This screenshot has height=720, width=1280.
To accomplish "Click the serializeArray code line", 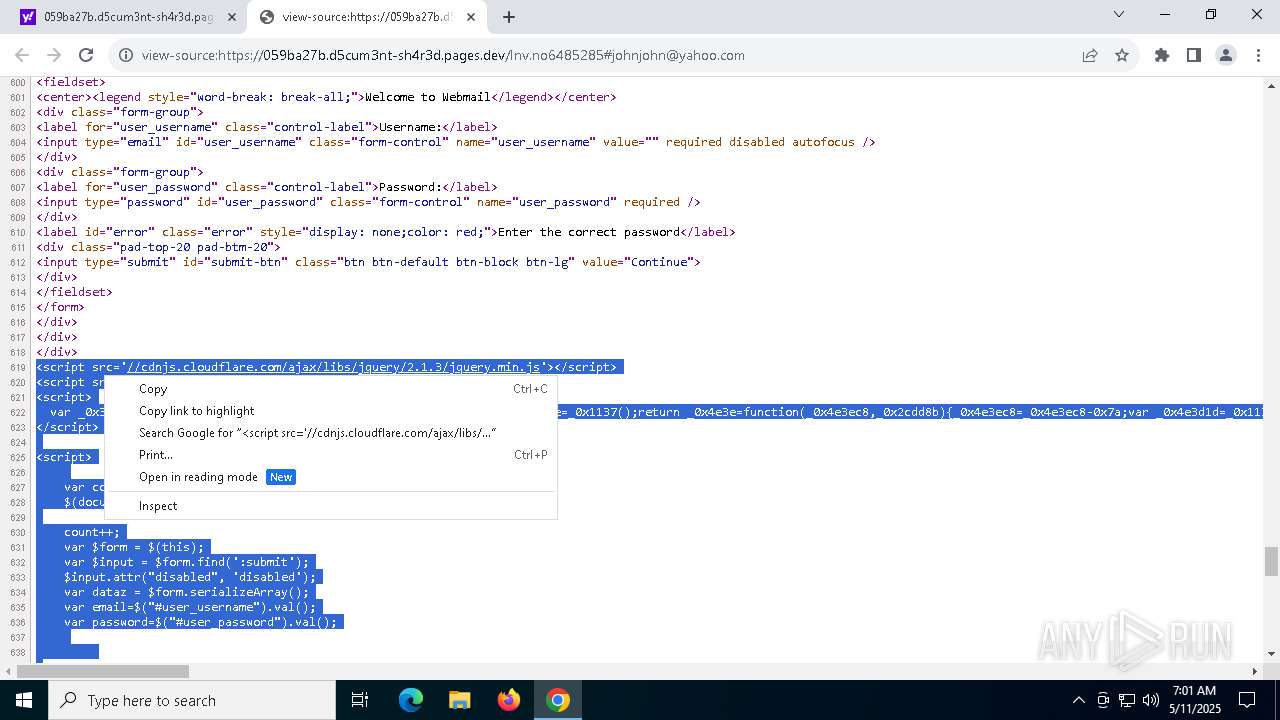I will point(187,592).
